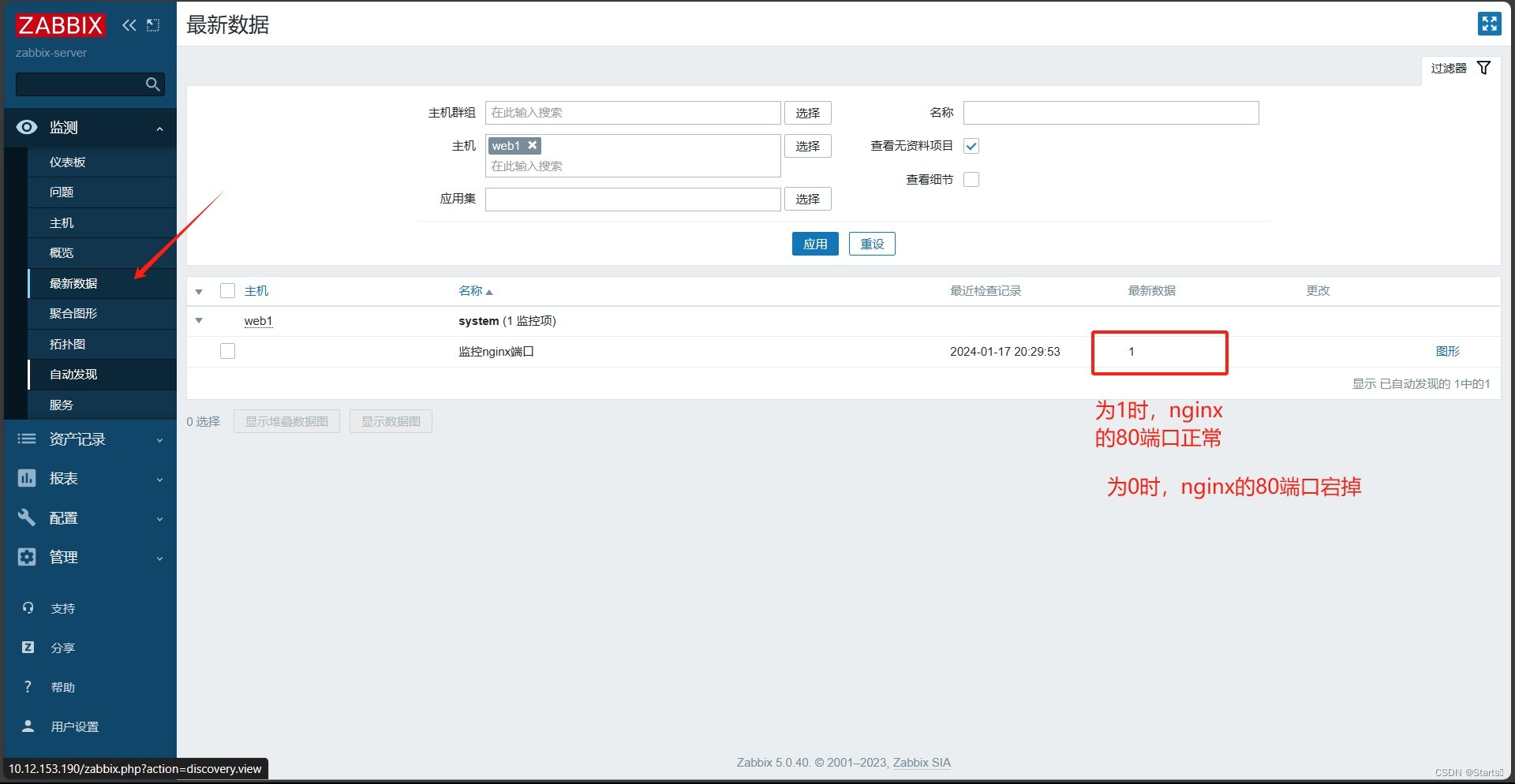Open 仪表板 in the sidebar
This screenshot has width=1515, height=784.
pos(102,162)
